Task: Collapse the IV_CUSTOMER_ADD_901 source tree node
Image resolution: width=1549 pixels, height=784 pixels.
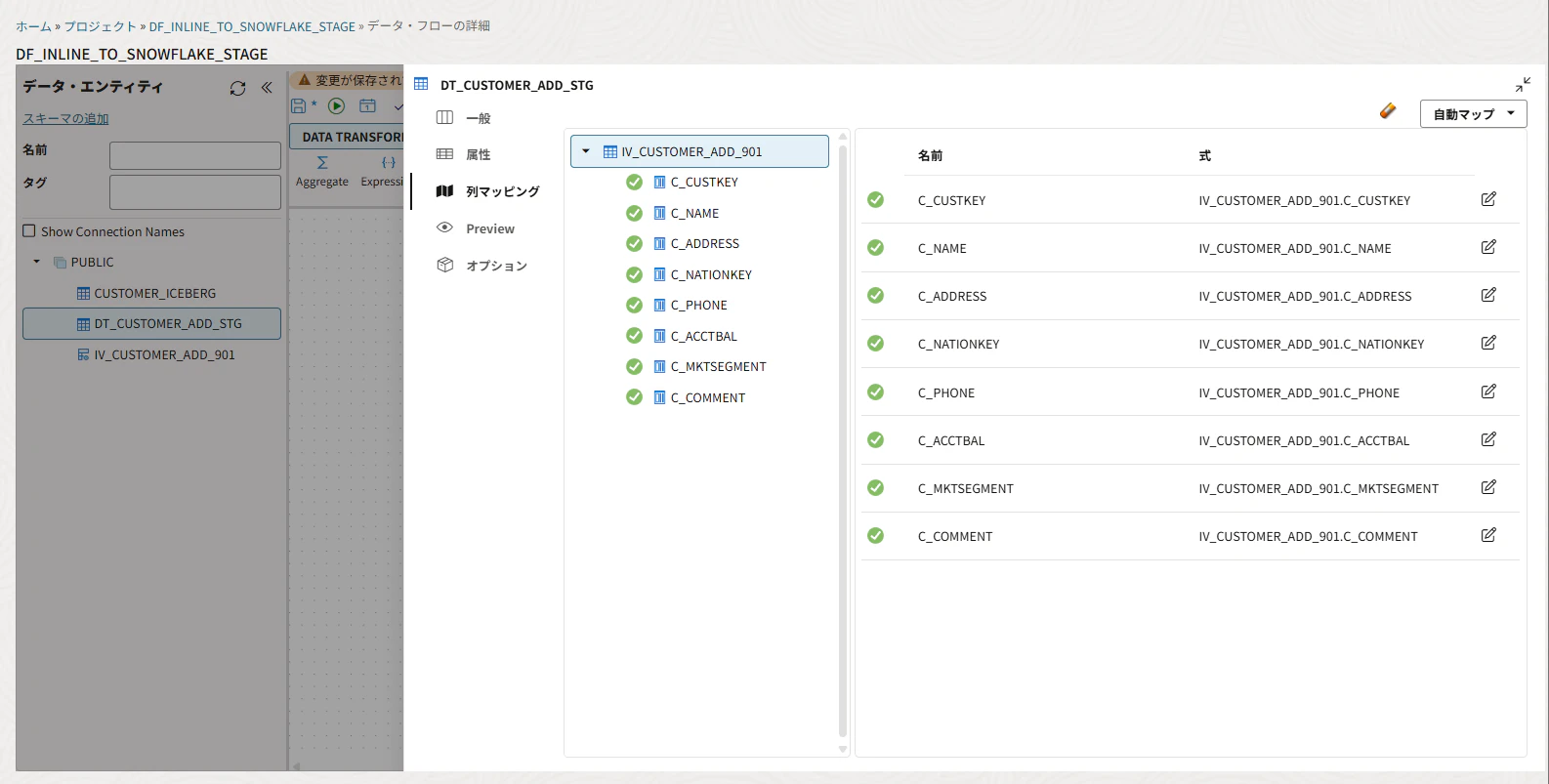Action: (x=586, y=151)
